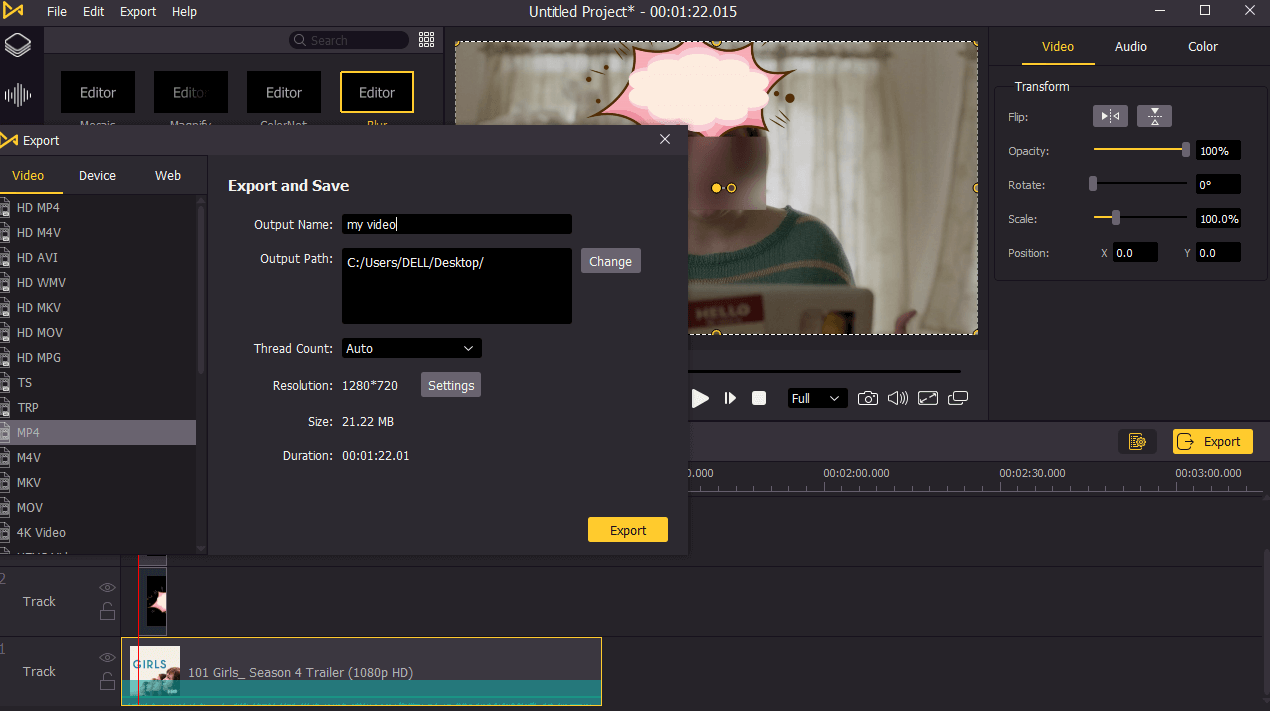Close the Export dialog

point(665,139)
